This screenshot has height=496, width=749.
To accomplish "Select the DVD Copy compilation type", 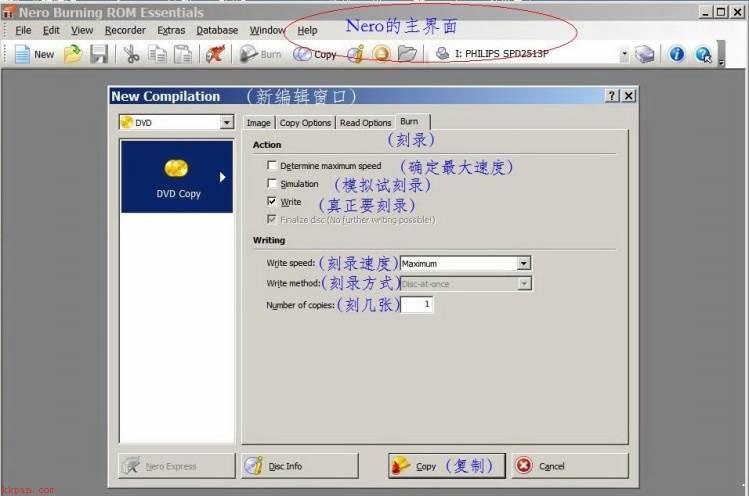I will [x=177, y=177].
